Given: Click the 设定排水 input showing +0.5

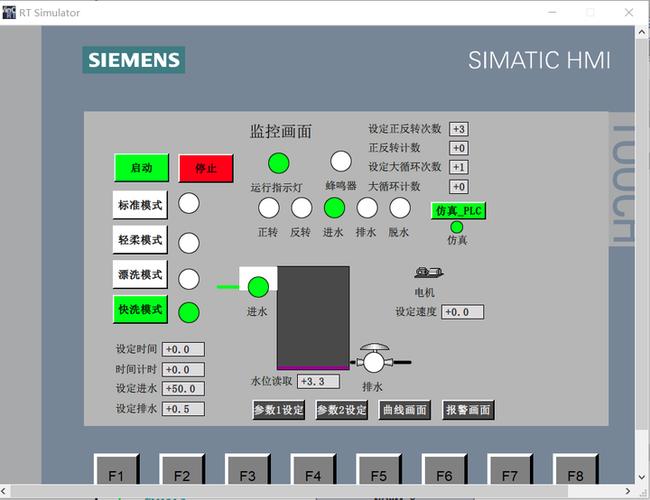Looking at the screenshot, I should [183, 409].
